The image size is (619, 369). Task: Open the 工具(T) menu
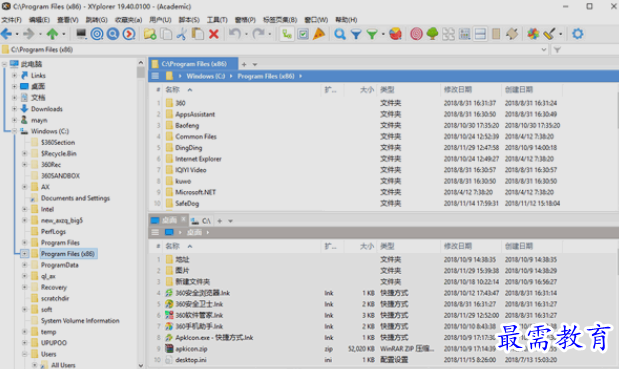tap(217, 20)
